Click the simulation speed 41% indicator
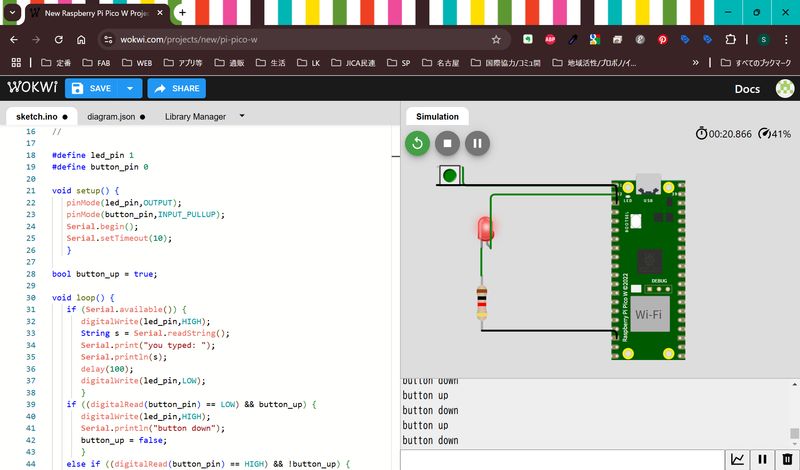Screen dimensions: 800x470 [x=774, y=134]
